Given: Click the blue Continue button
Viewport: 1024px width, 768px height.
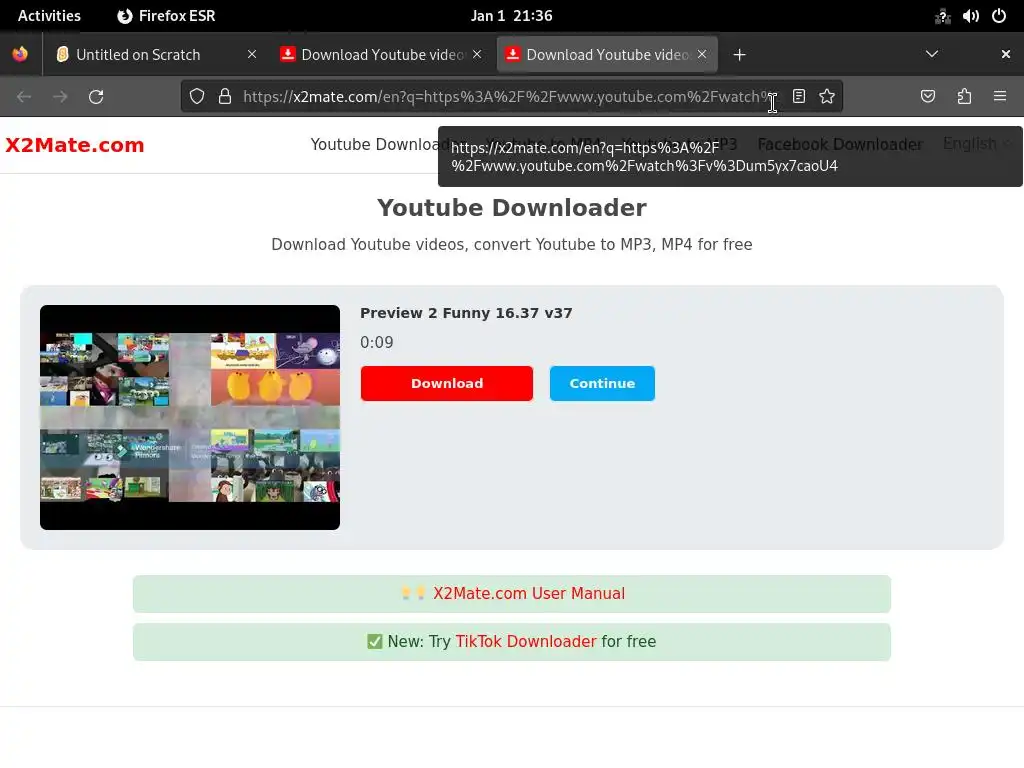Looking at the screenshot, I should point(602,383).
